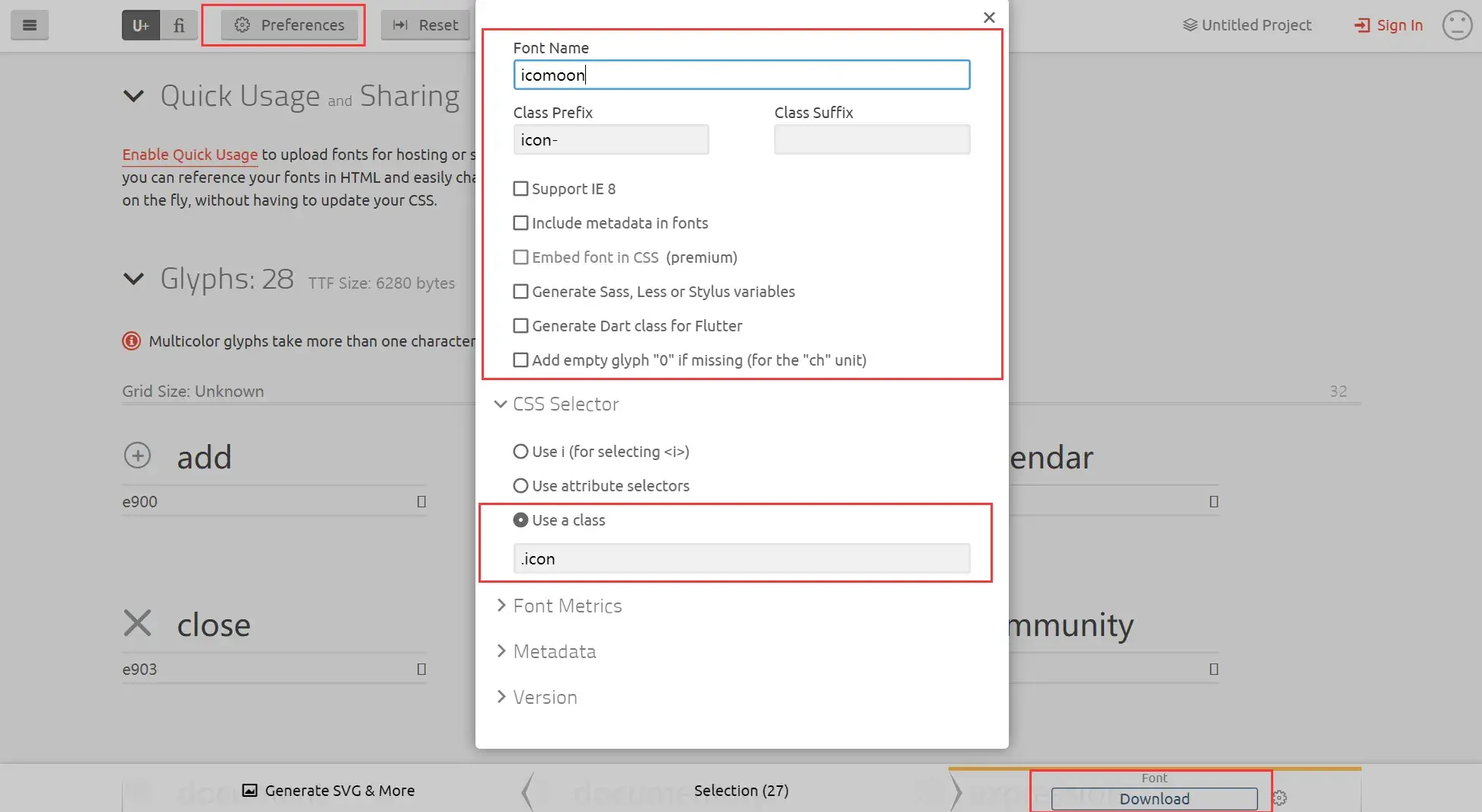Screen dimensions: 1482x812
Task: Expand the Version section
Action: tap(537, 697)
